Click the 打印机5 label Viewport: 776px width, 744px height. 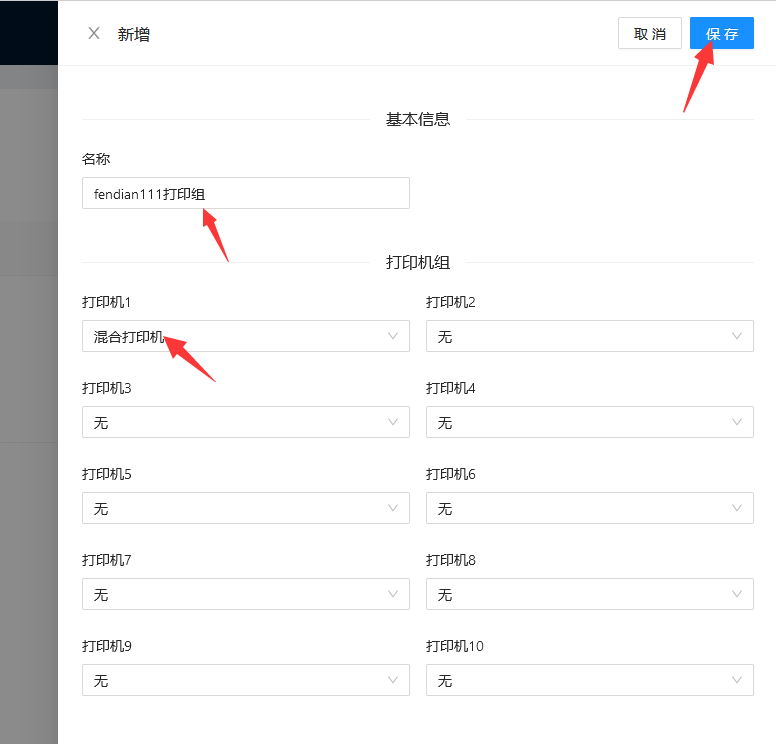point(106,474)
